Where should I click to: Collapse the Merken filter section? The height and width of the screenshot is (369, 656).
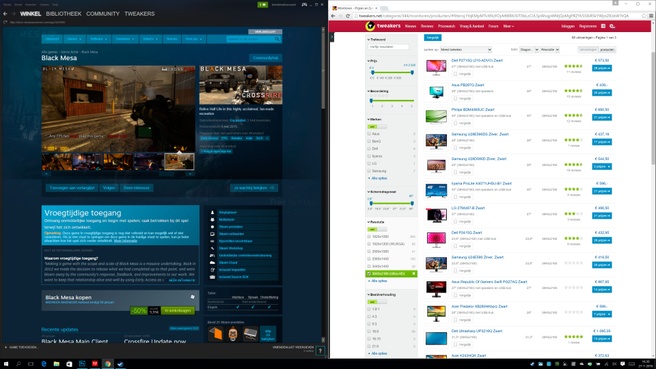tap(374, 120)
